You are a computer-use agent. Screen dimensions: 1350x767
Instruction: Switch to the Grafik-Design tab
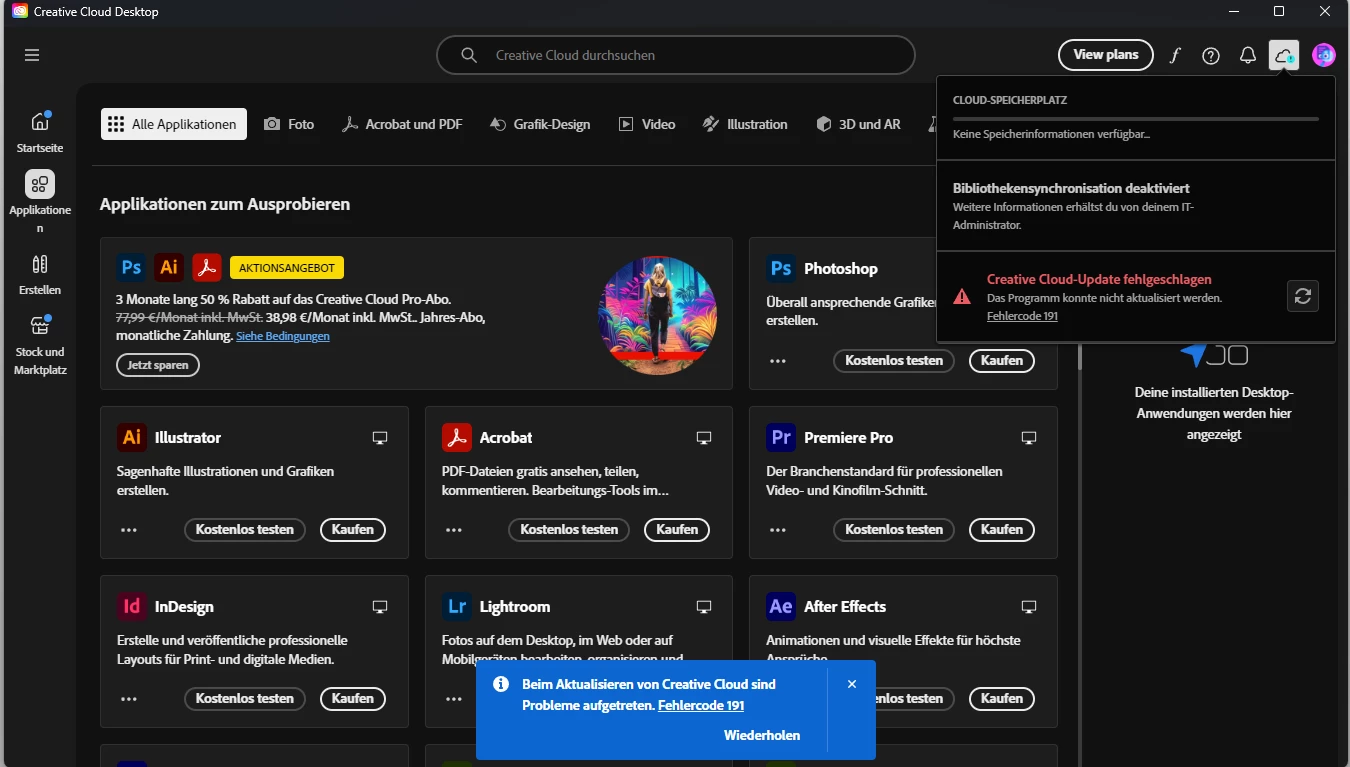coord(540,124)
